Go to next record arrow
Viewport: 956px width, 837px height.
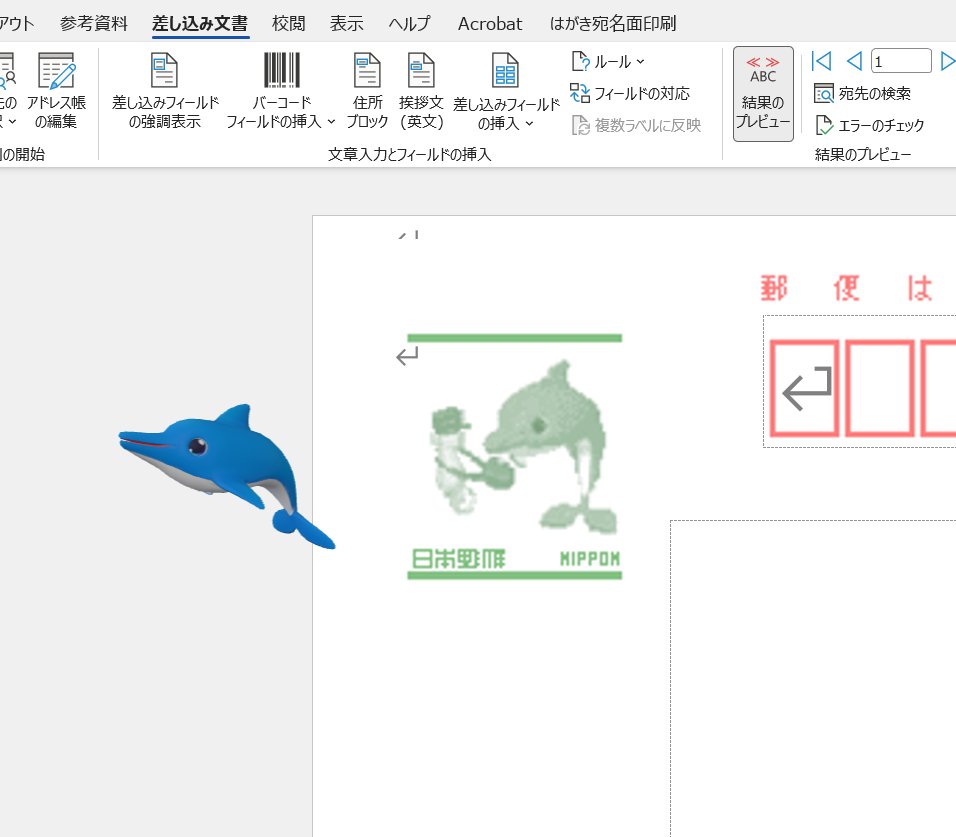coord(947,61)
